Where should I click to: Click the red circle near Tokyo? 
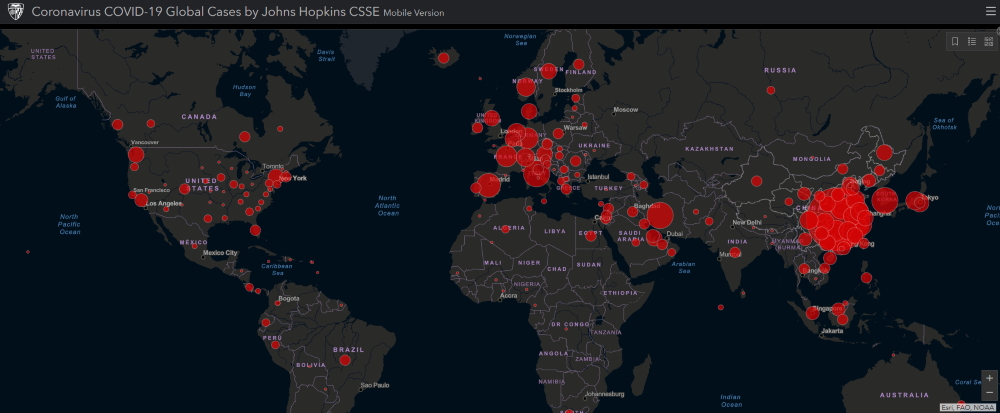(916, 200)
